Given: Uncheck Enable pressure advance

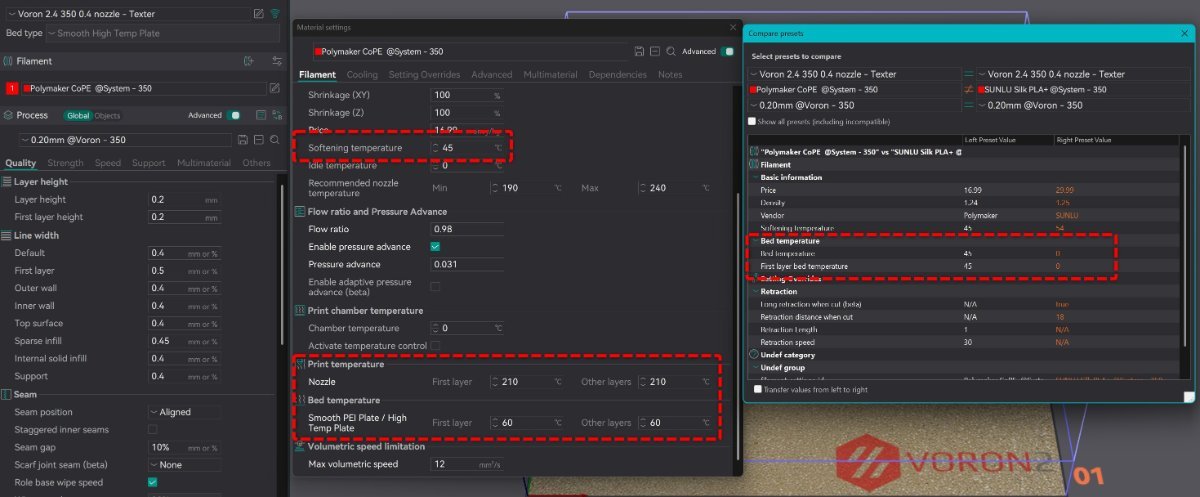Looking at the screenshot, I should tap(435, 246).
